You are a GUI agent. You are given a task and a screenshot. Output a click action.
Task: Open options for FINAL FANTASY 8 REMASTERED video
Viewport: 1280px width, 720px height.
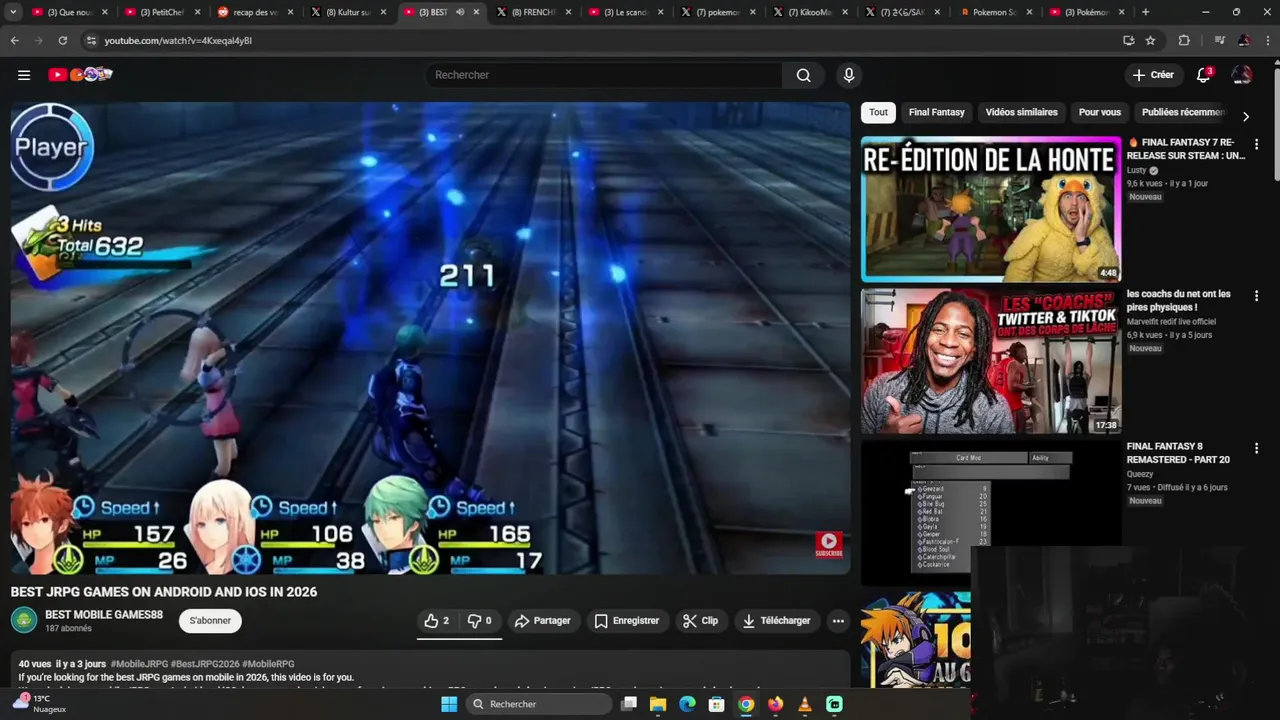point(1256,448)
